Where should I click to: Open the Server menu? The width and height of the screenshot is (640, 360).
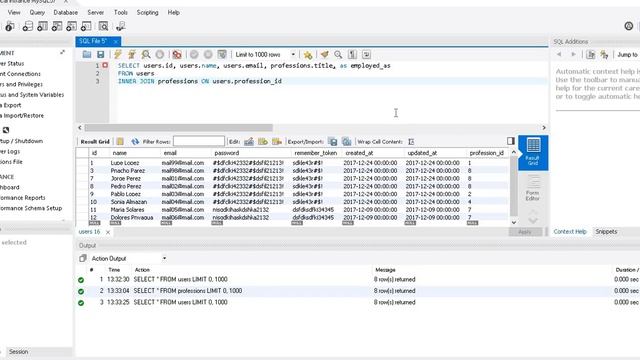pos(96,13)
